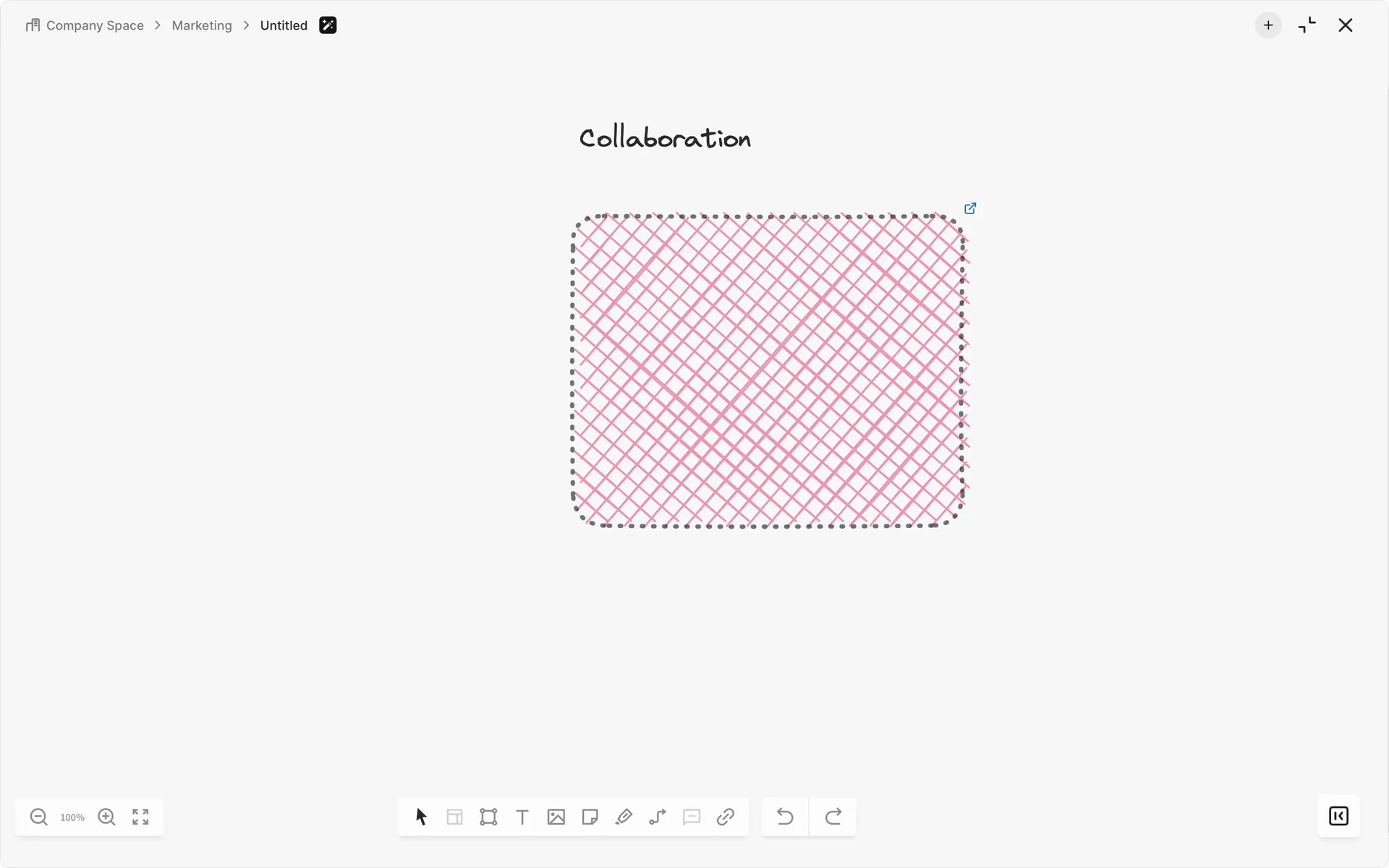Select the frame tool in toolbar
The image size is (1389, 868).
click(x=488, y=817)
